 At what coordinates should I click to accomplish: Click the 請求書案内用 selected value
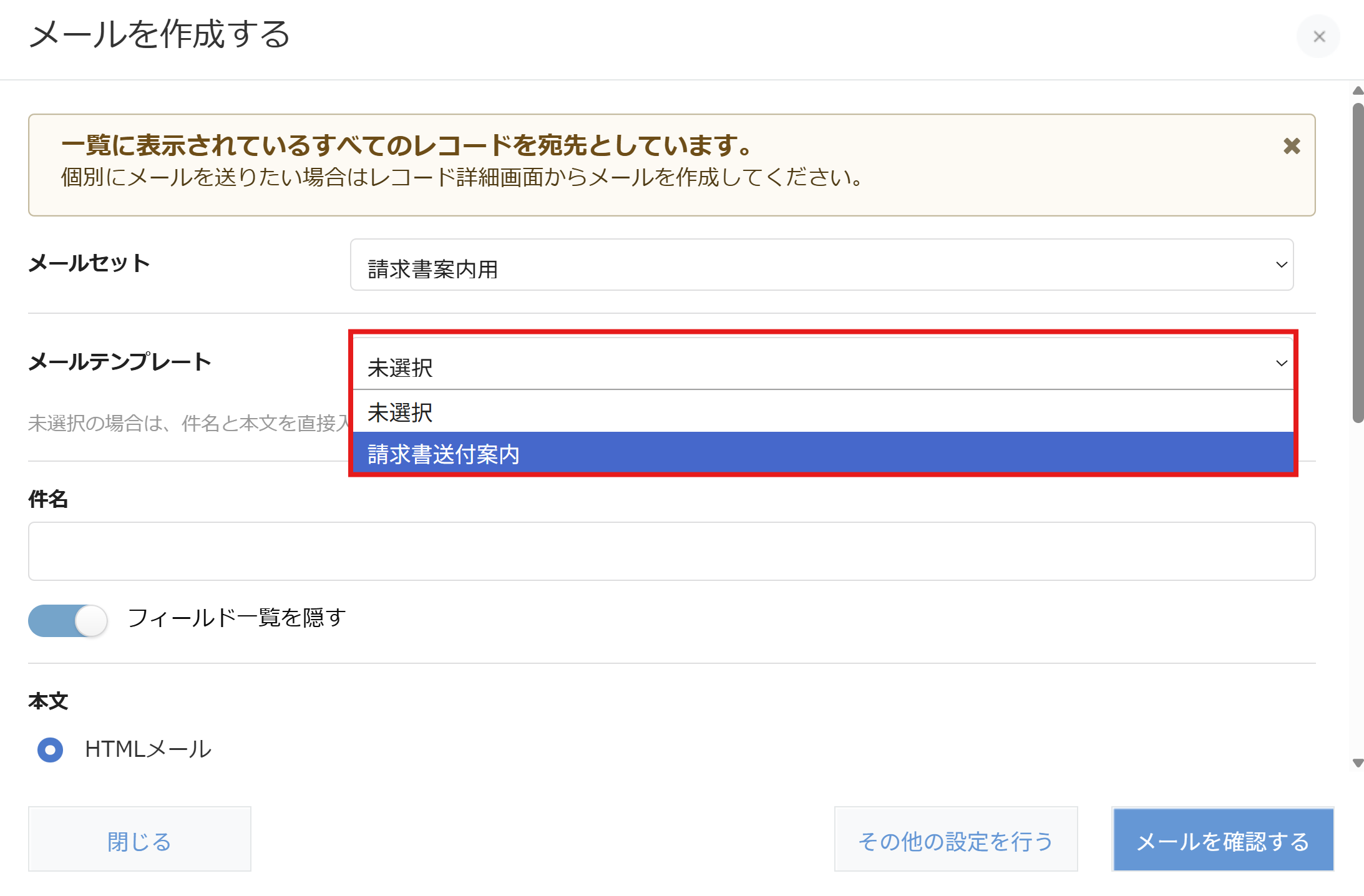tap(433, 270)
